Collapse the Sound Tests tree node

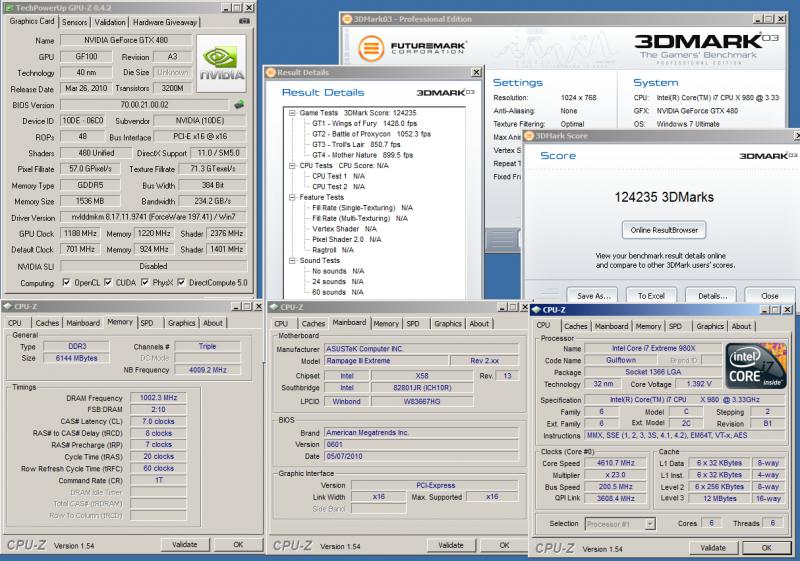[292, 261]
